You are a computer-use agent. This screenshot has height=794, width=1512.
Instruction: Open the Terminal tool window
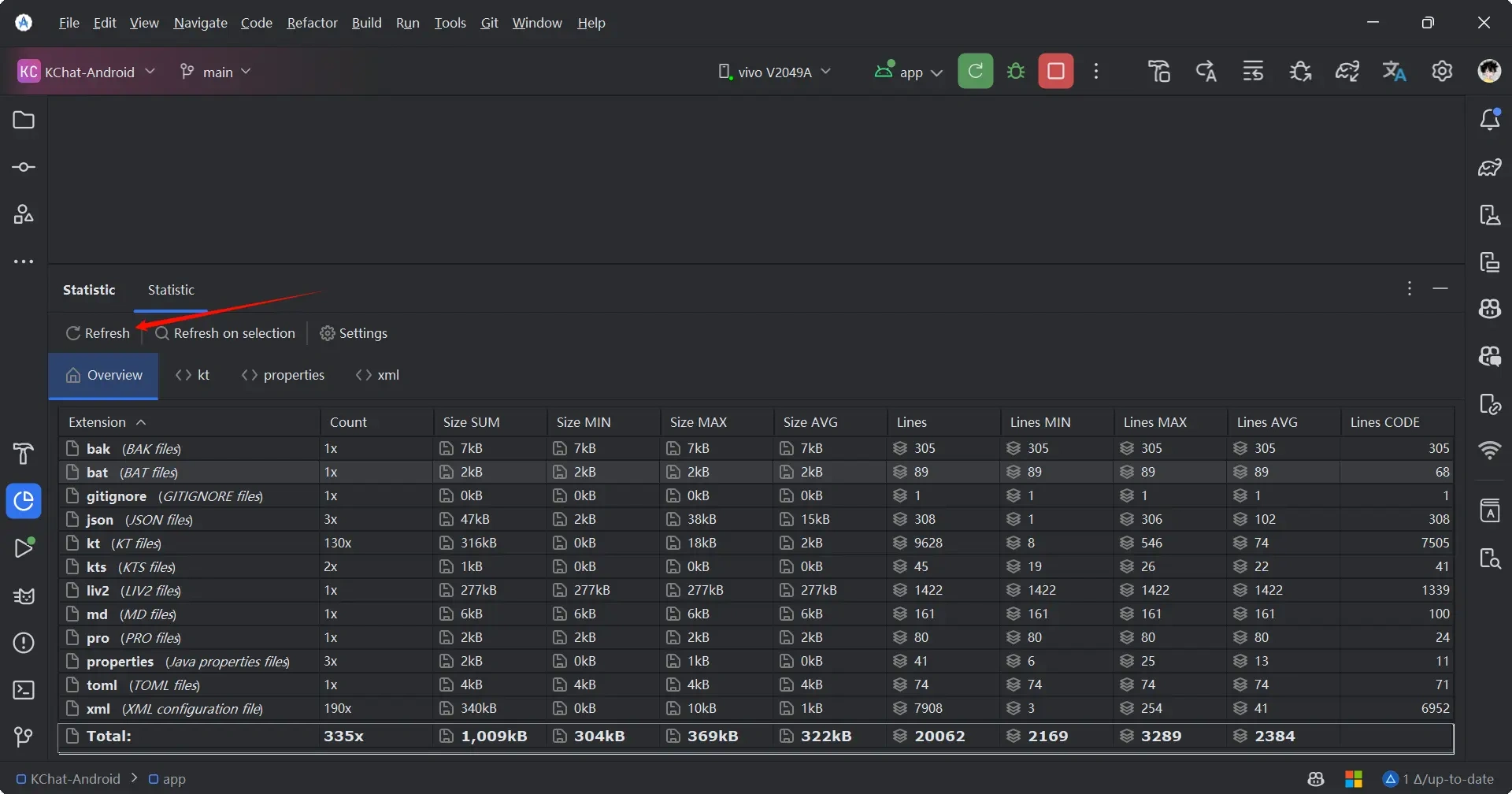[x=24, y=690]
